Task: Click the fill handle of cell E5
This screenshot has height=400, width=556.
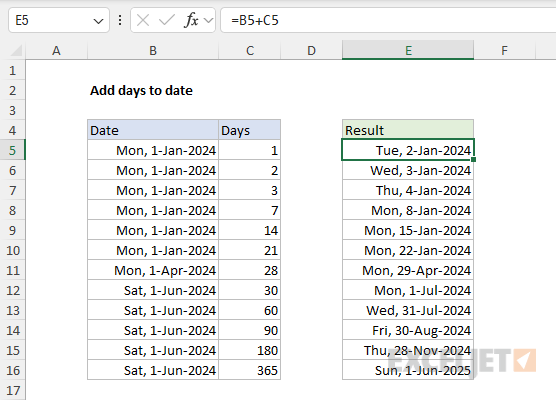Action: click(474, 160)
